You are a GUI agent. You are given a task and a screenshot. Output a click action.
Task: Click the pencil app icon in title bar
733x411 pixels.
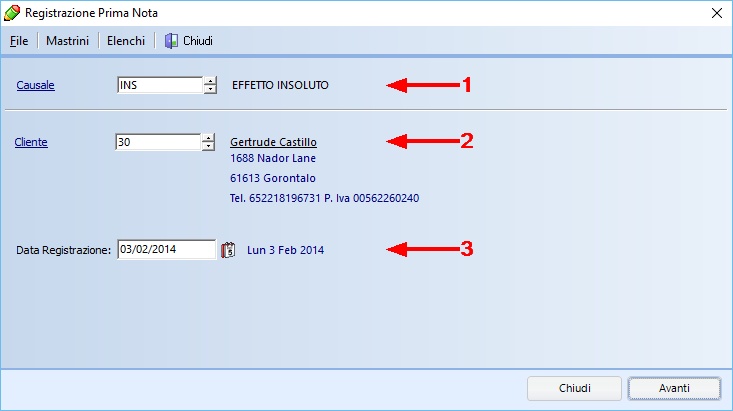[12, 13]
